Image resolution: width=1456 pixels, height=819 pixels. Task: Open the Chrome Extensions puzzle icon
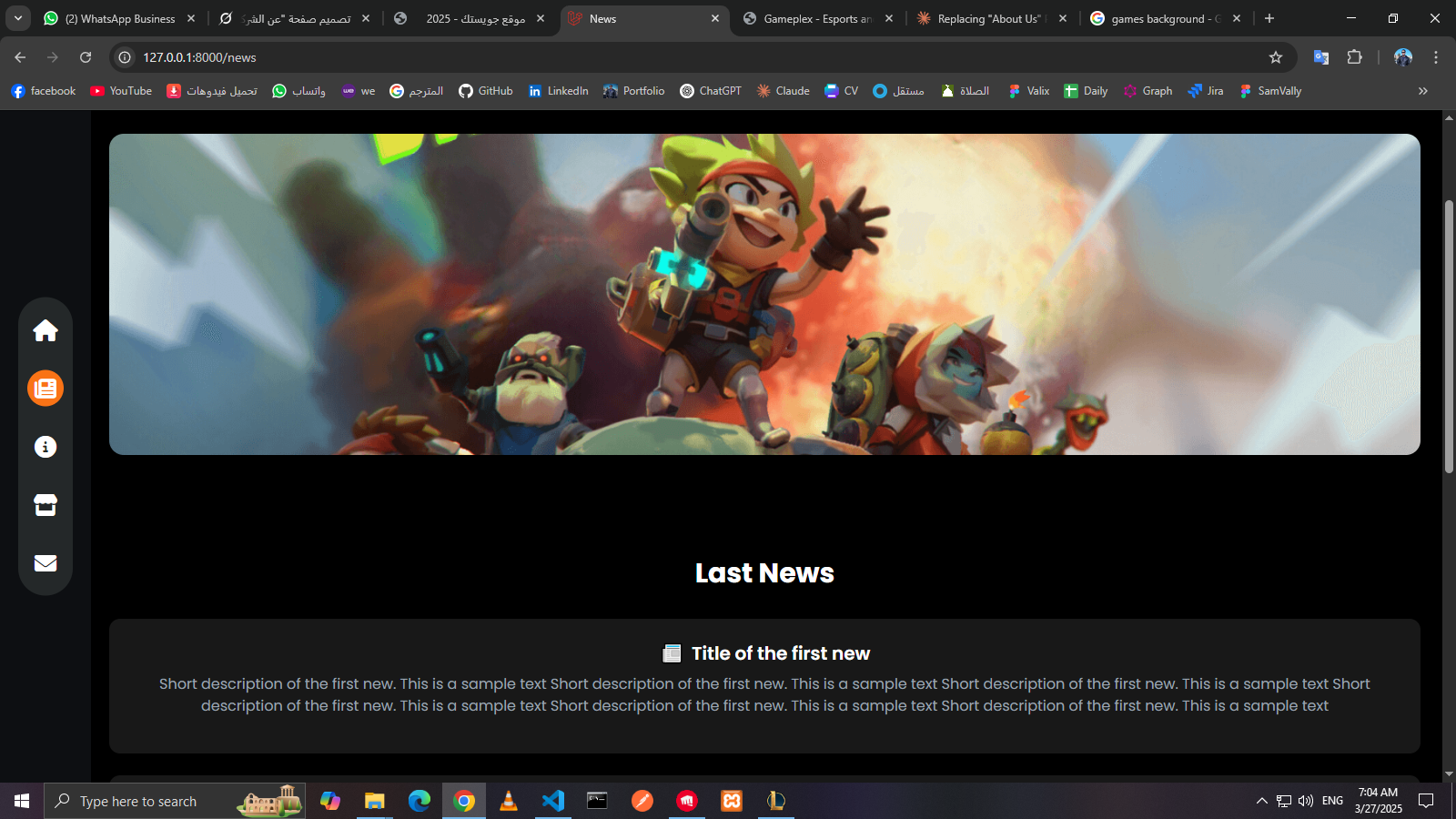pos(1354,57)
